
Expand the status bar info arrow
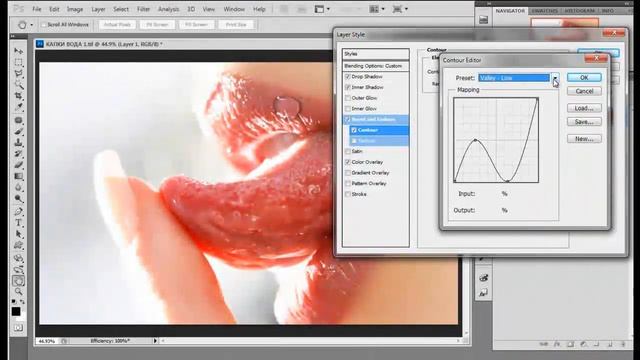coord(155,340)
